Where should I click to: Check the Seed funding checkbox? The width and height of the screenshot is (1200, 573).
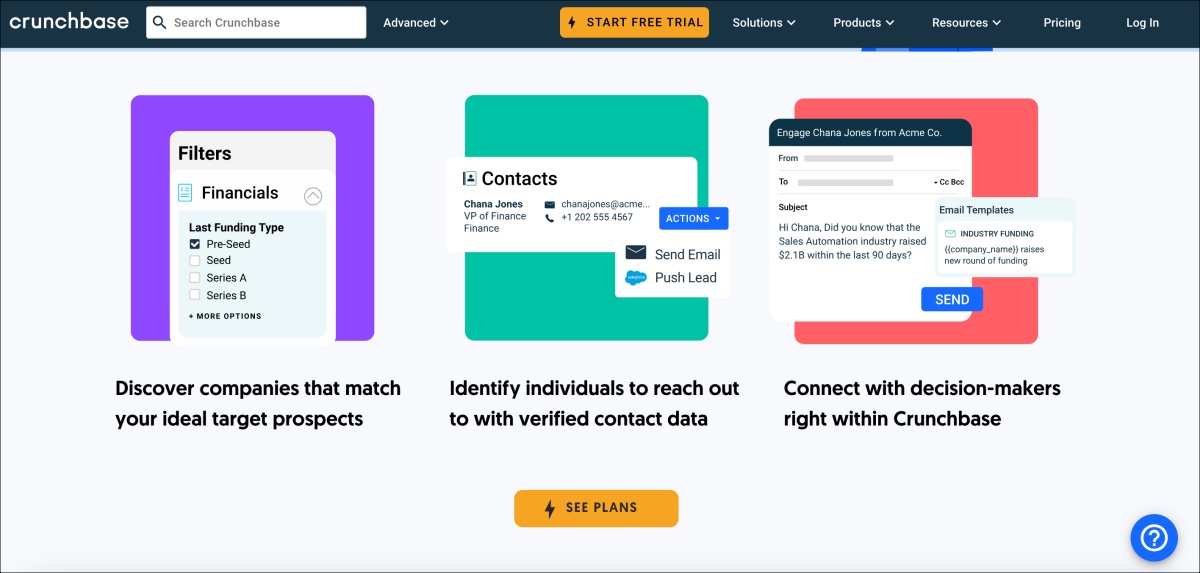tap(195, 261)
